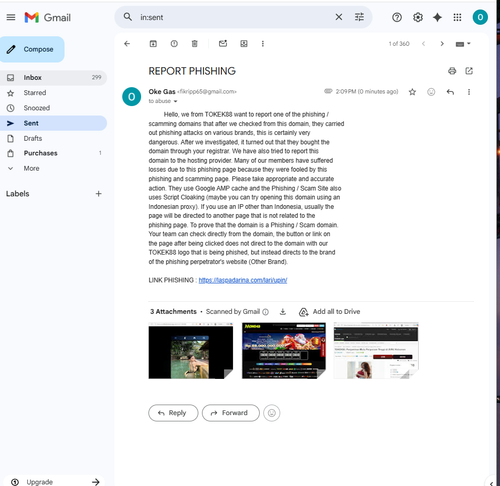Report this email as spam
The width and height of the screenshot is (500, 486).
point(174,44)
